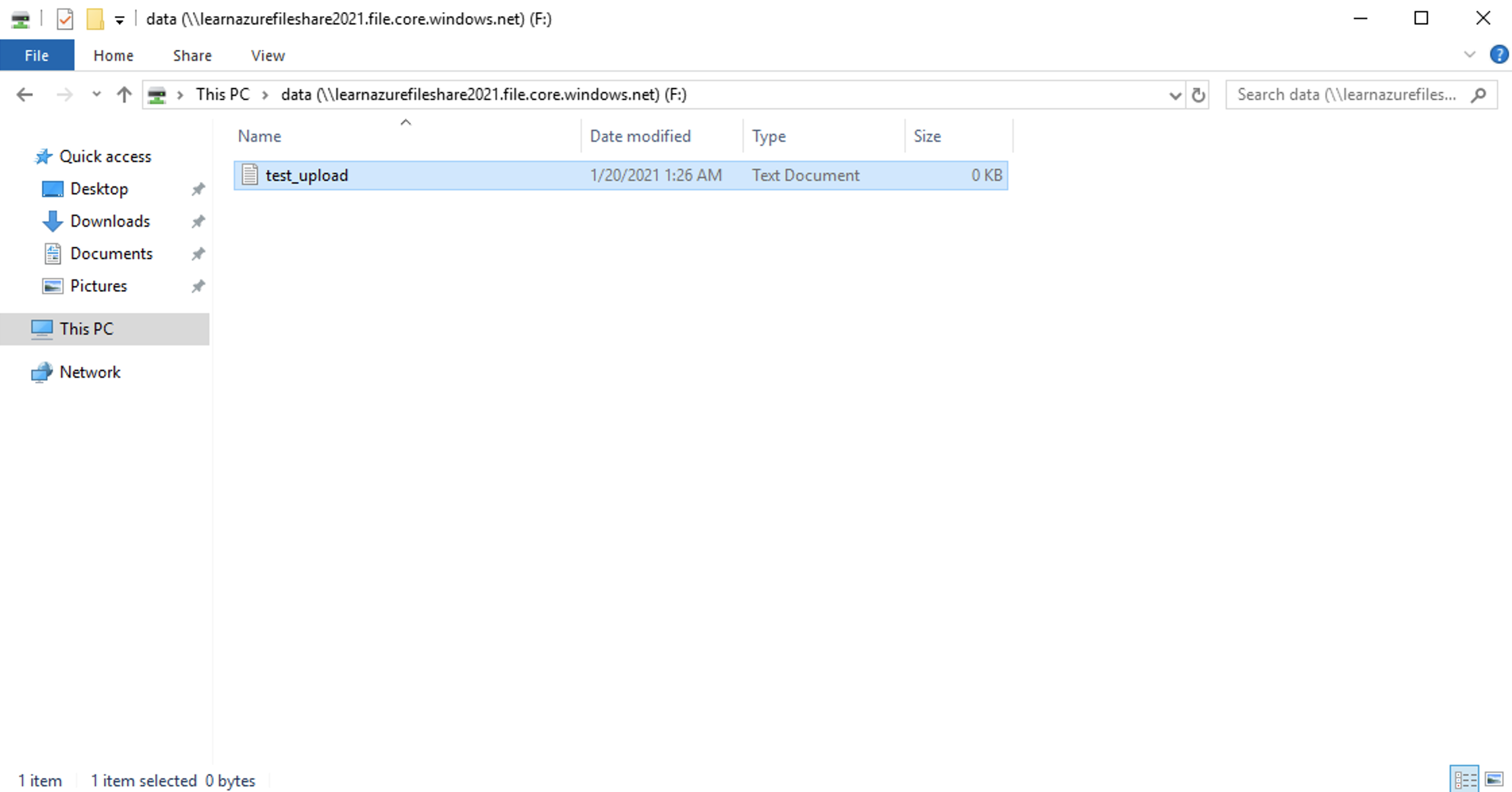Open the Recent locations dropdown arrow
Viewport: 1512px width, 792px height.
click(96, 95)
